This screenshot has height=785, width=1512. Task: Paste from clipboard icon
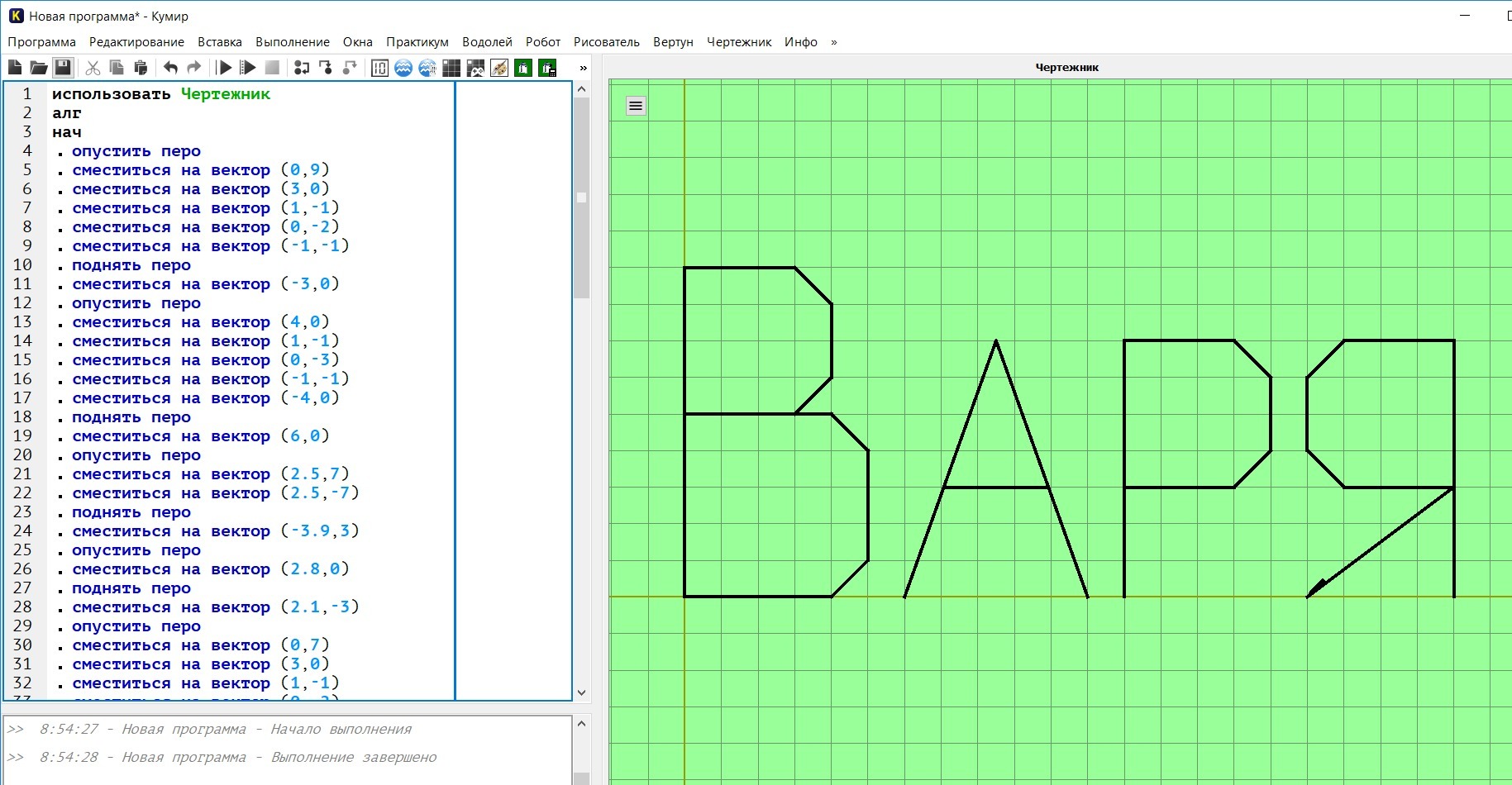[141, 68]
